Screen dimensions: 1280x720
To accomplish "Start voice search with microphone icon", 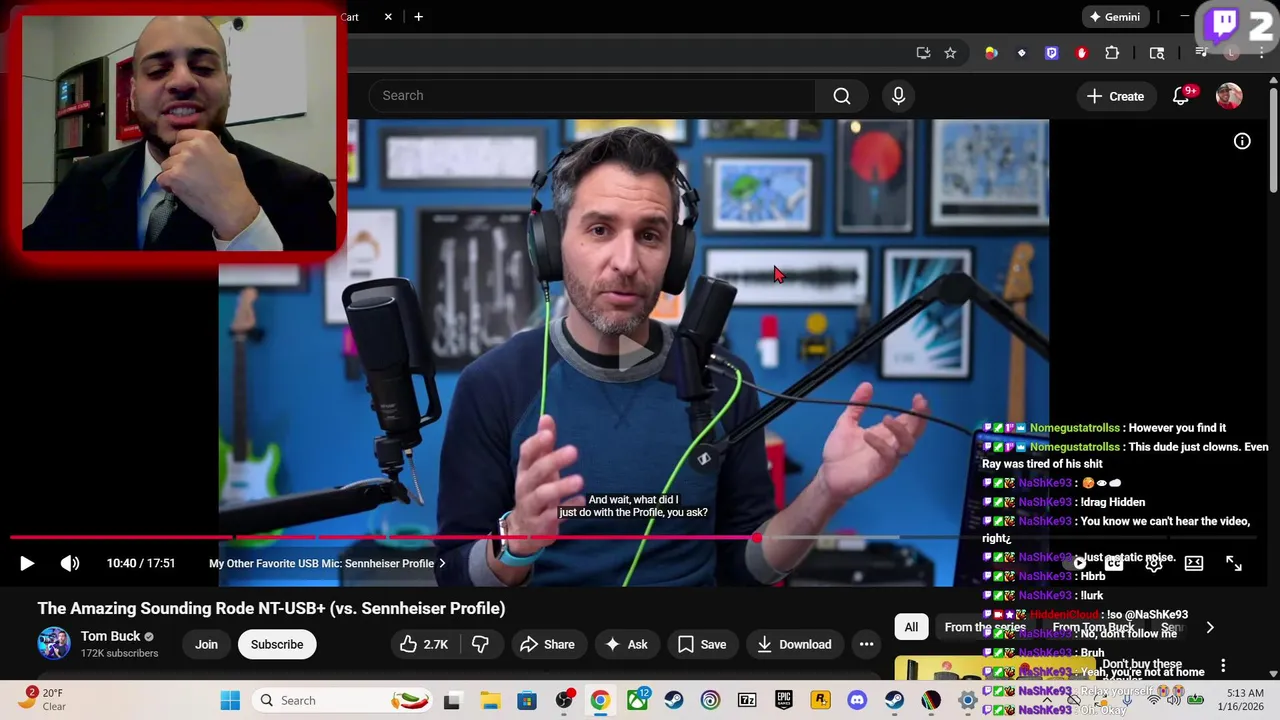I will pyautogui.click(x=898, y=96).
